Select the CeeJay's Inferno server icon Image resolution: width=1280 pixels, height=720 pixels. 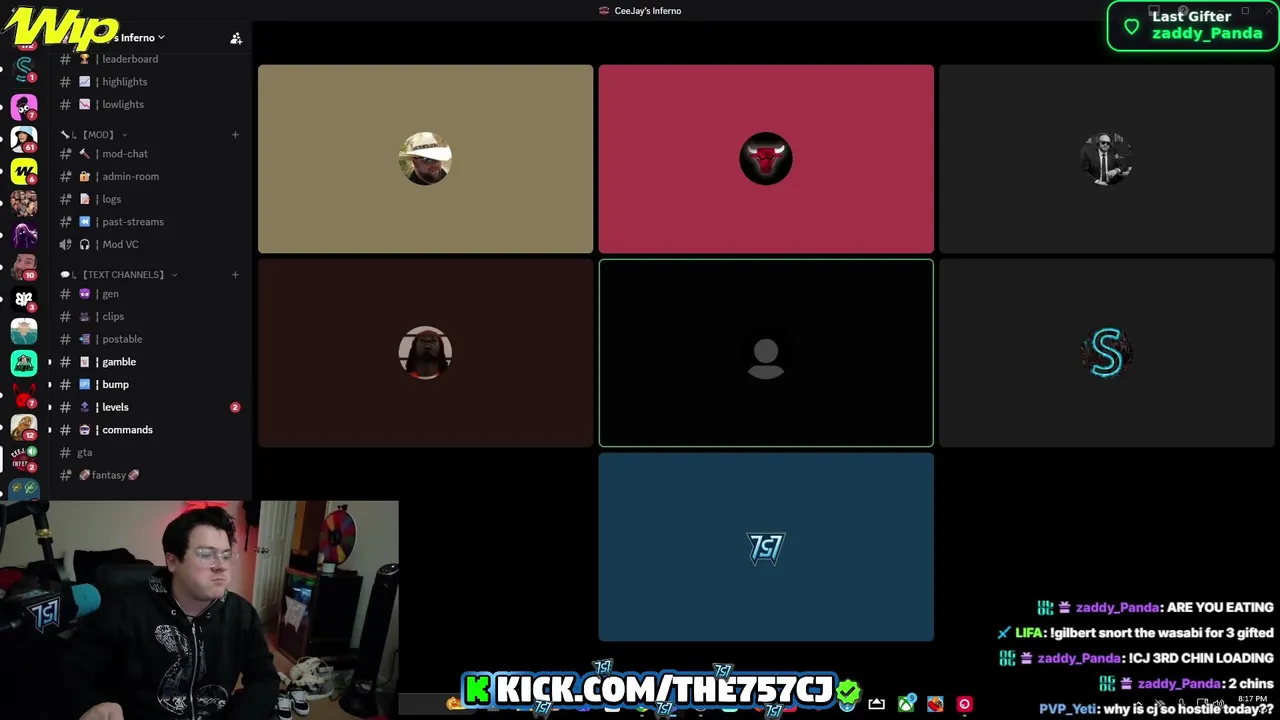tap(24, 459)
